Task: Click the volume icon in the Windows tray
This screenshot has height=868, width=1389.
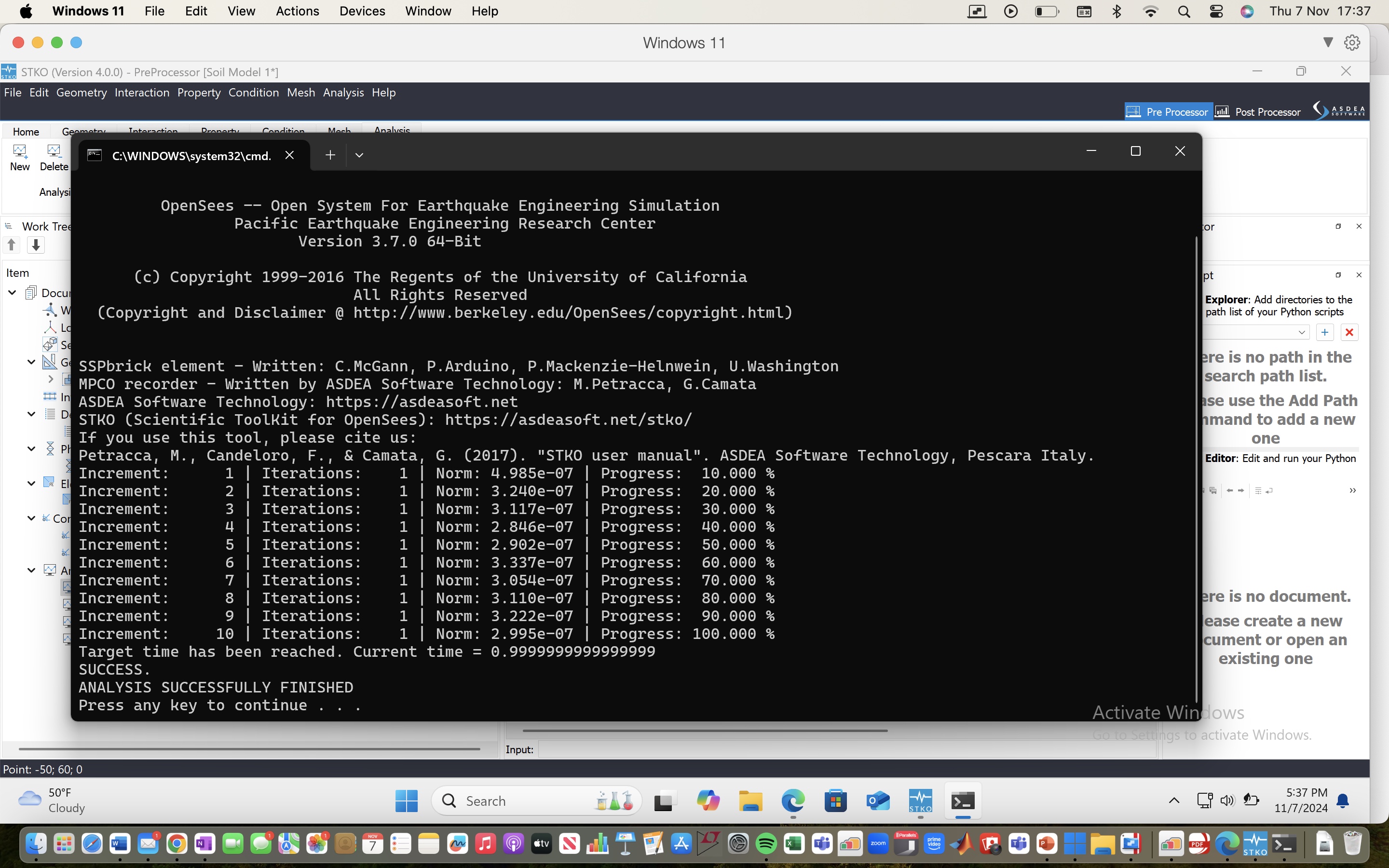Action: coord(1226,800)
